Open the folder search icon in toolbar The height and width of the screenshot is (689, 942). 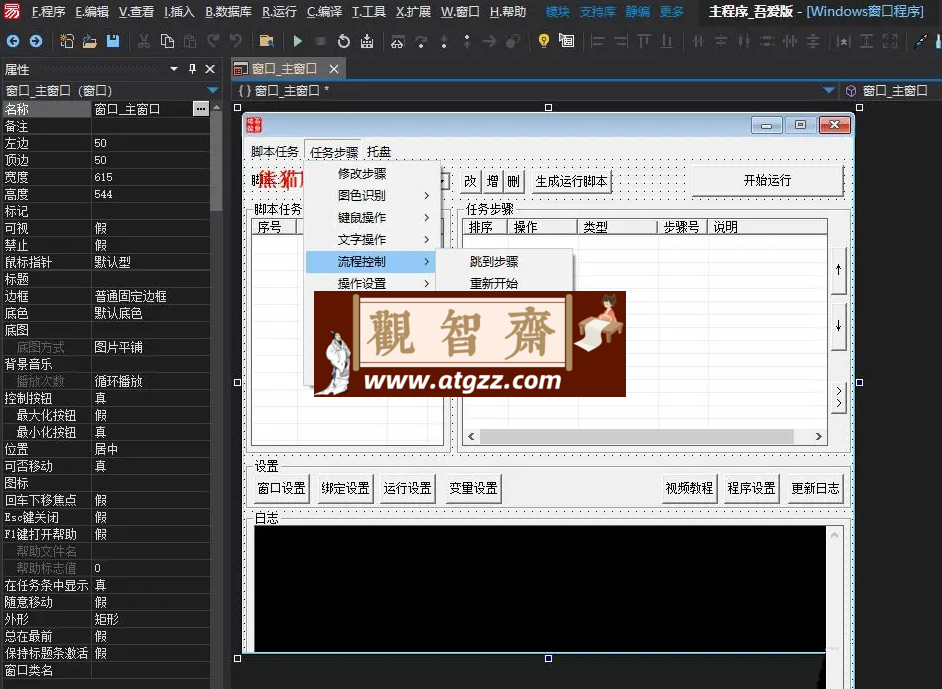pyautogui.click(x=266, y=41)
